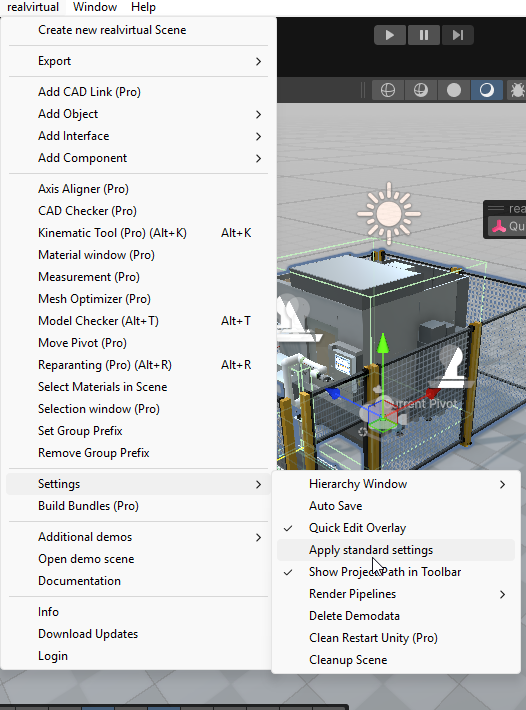This screenshot has height=710, width=526.
Task: Open Documentation entry
Action: 138,581
